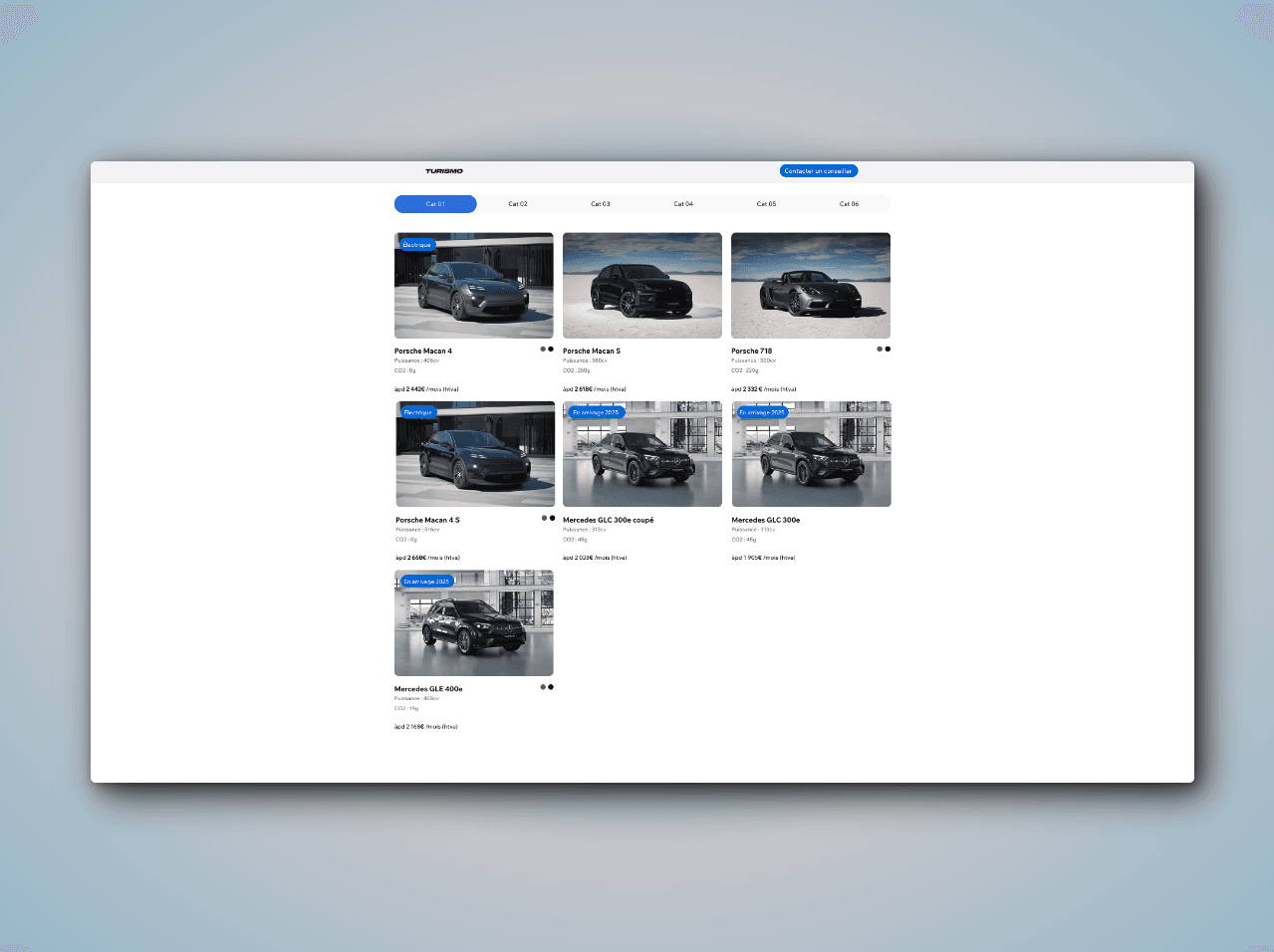The height and width of the screenshot is (952, 1274).
Task: Open the Porsche Macan 4 car photo
Action: tap(474, 286)
